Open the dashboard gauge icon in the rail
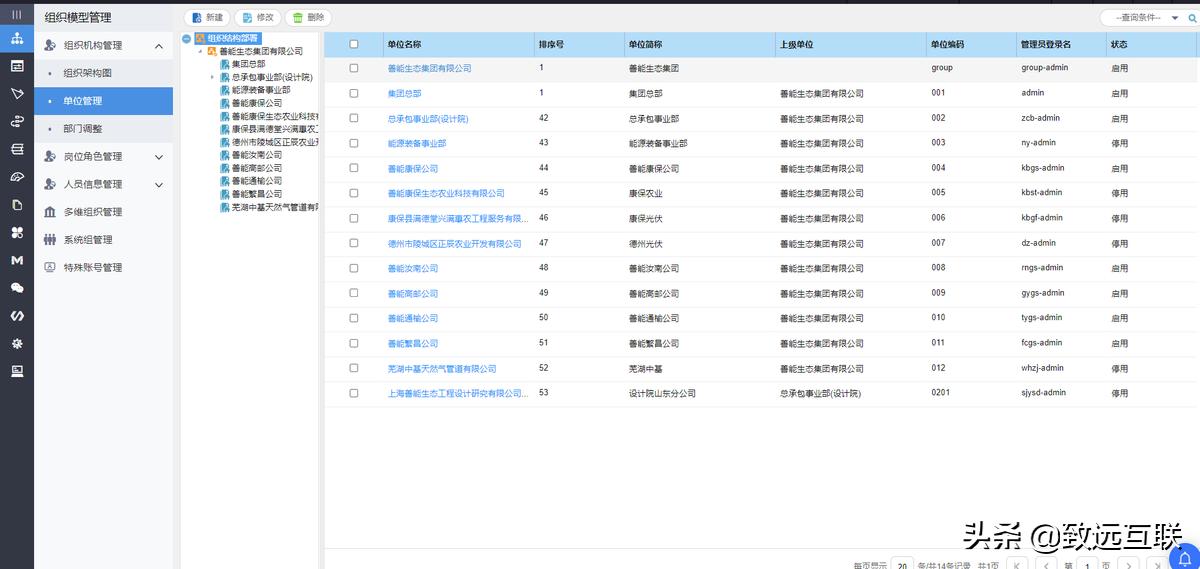 [17, 177]
